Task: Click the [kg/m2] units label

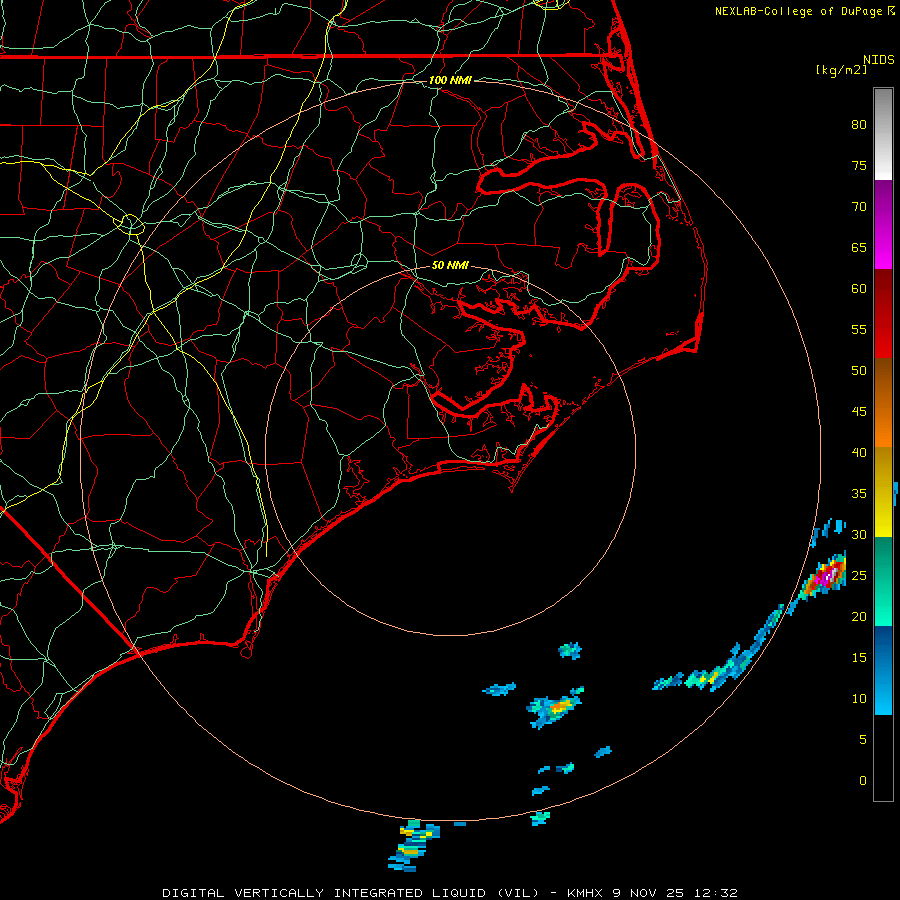Action: pos(841,70)
